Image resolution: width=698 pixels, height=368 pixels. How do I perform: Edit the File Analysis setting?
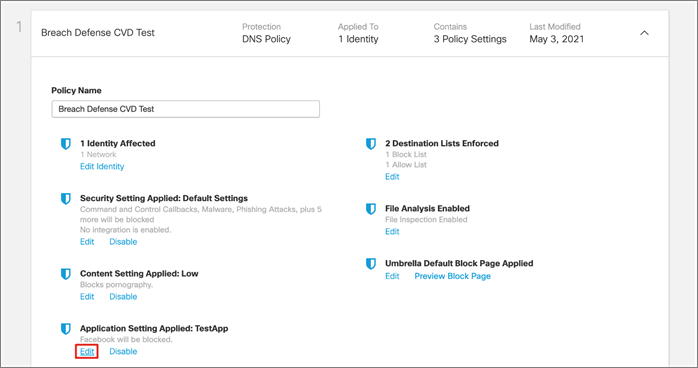(392, 231)
